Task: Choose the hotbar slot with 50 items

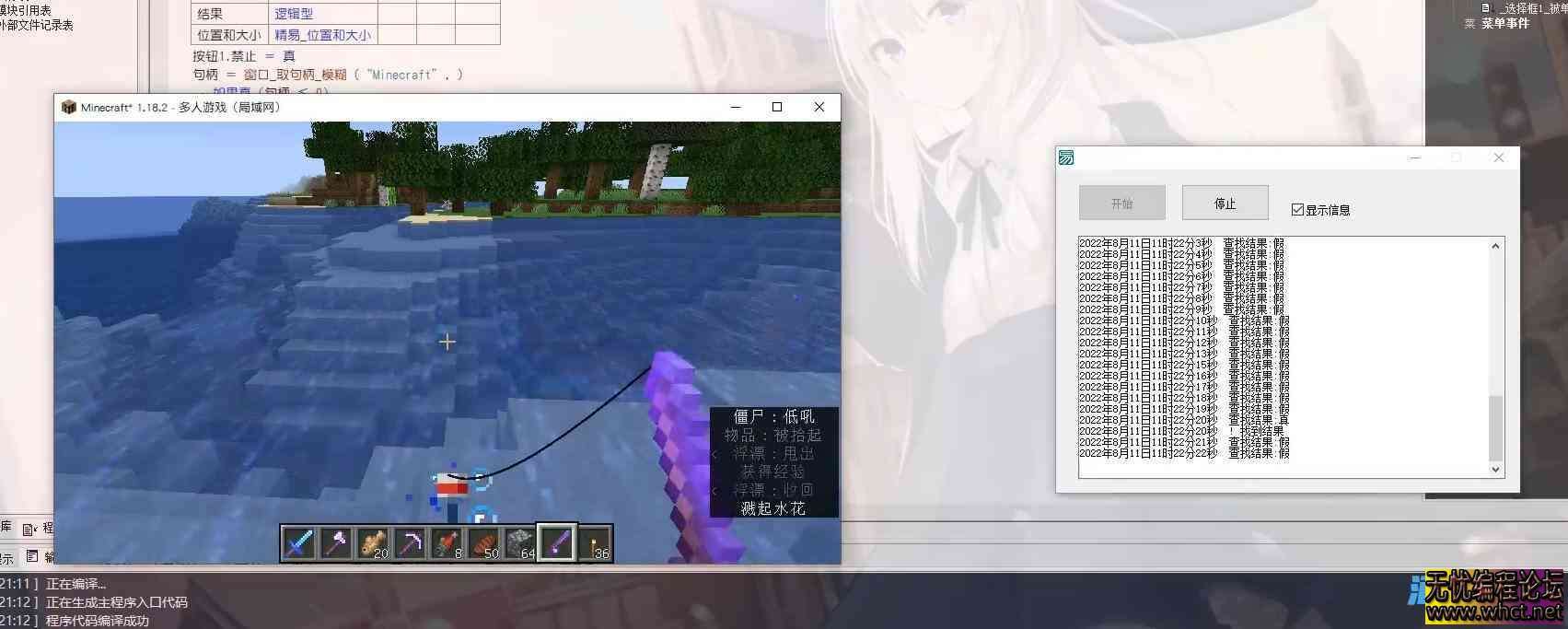Action: tap(483, 543)
